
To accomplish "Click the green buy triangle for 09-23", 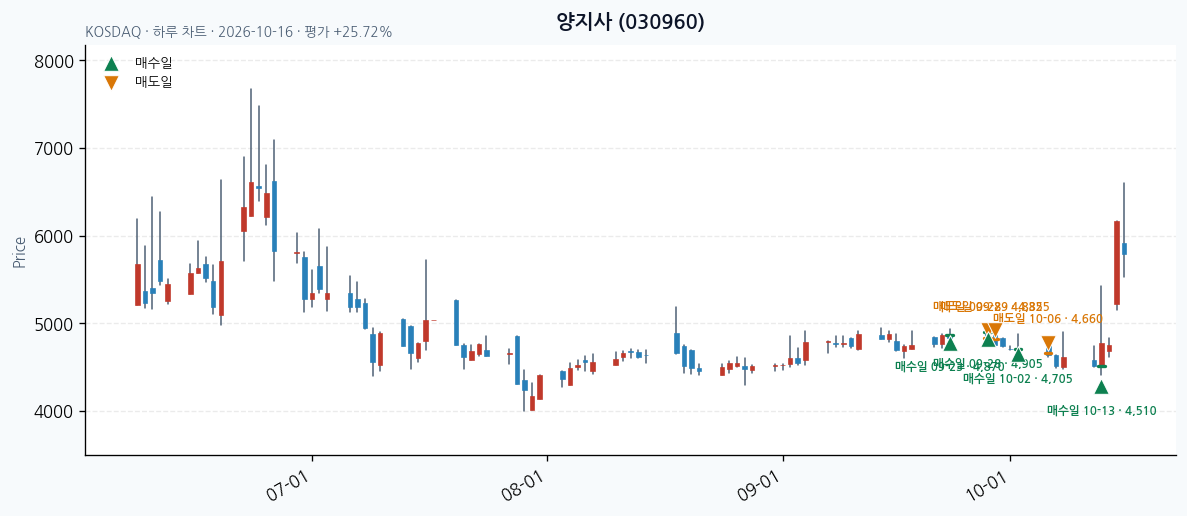I will pos(951,344).
